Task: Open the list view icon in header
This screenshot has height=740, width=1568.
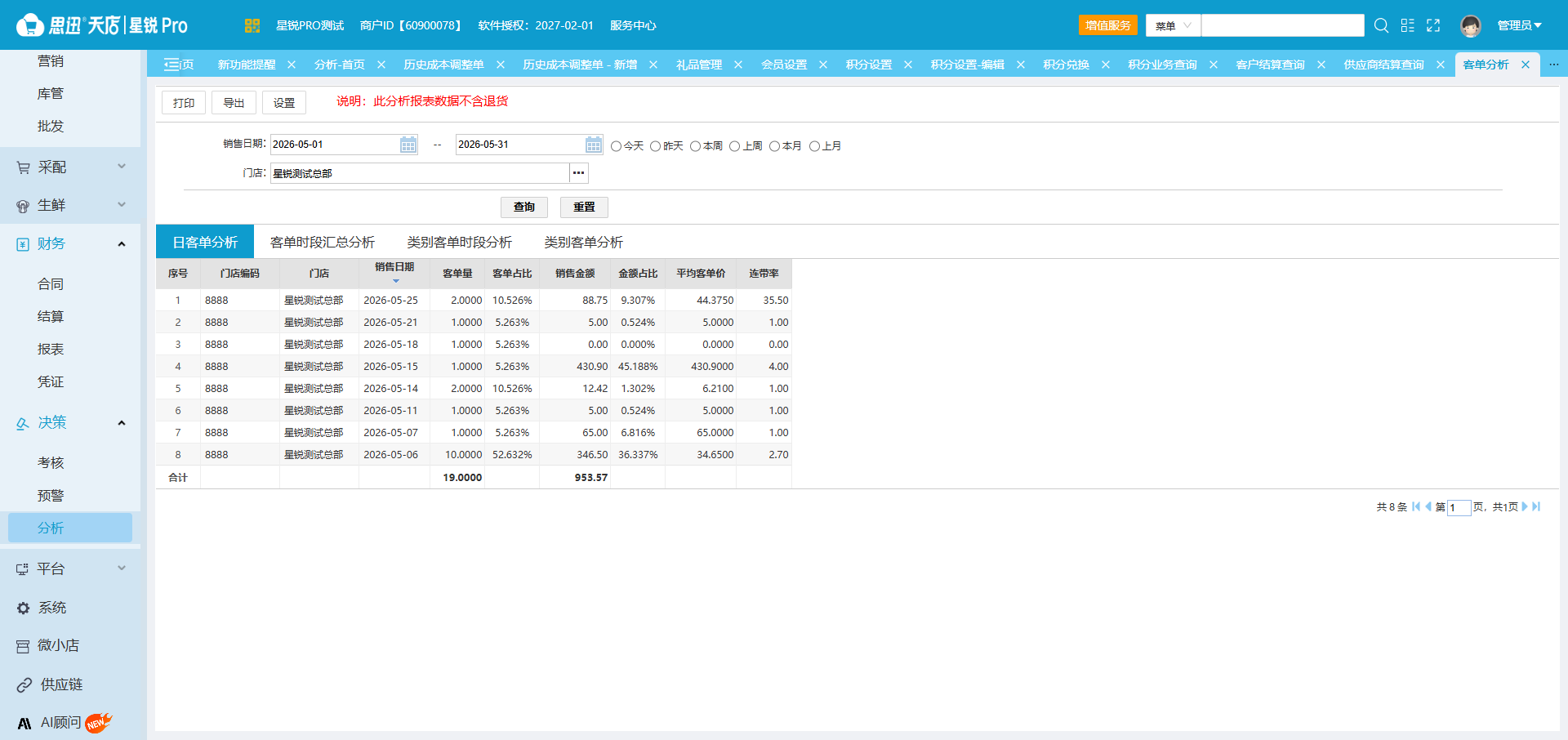Action: [x=1407, y=25]
